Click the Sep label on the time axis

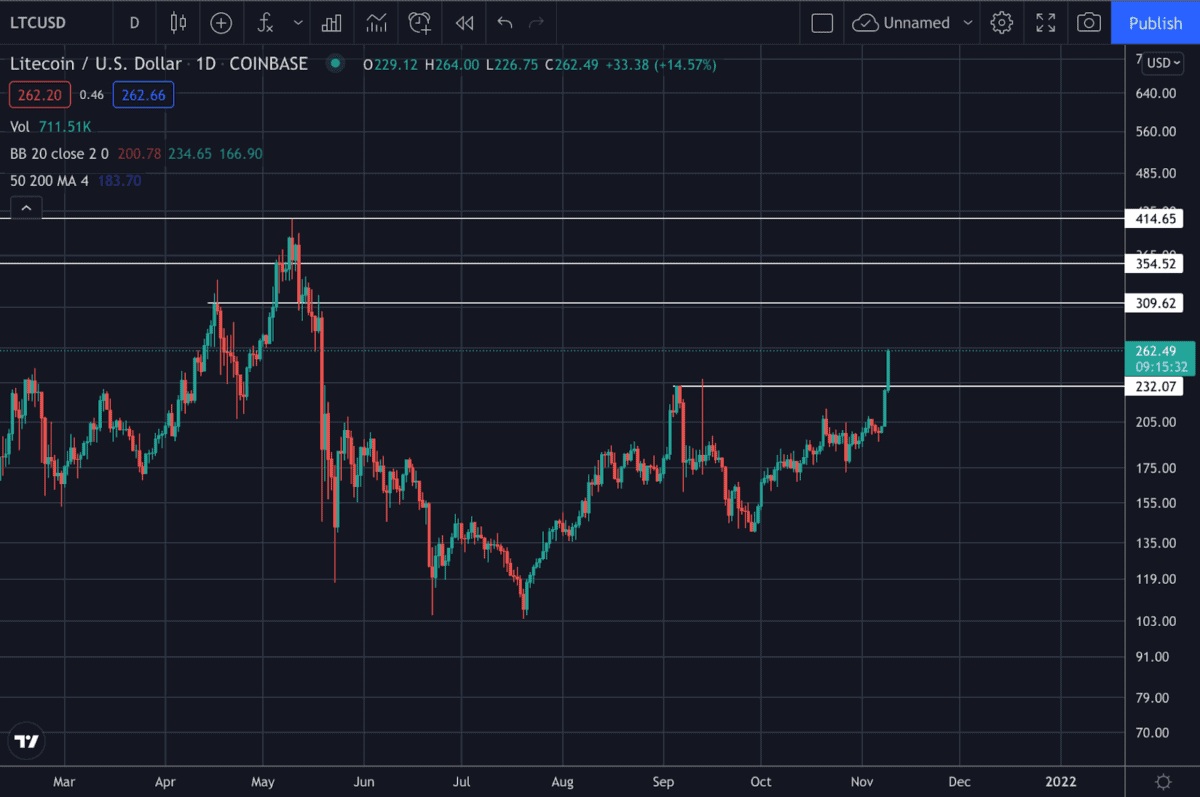point(663,780)
